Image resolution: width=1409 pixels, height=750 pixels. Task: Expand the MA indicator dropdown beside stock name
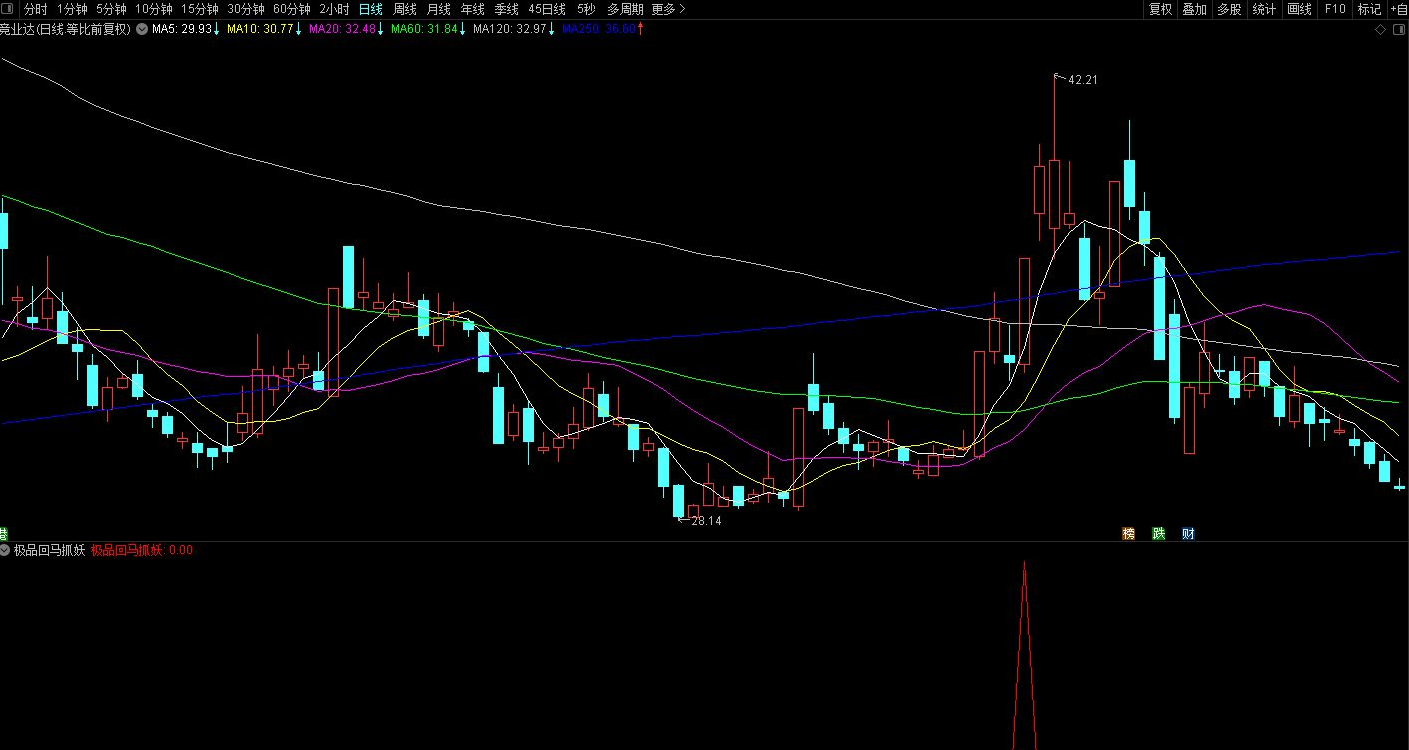pyautogui.click(x=141, y=30)
